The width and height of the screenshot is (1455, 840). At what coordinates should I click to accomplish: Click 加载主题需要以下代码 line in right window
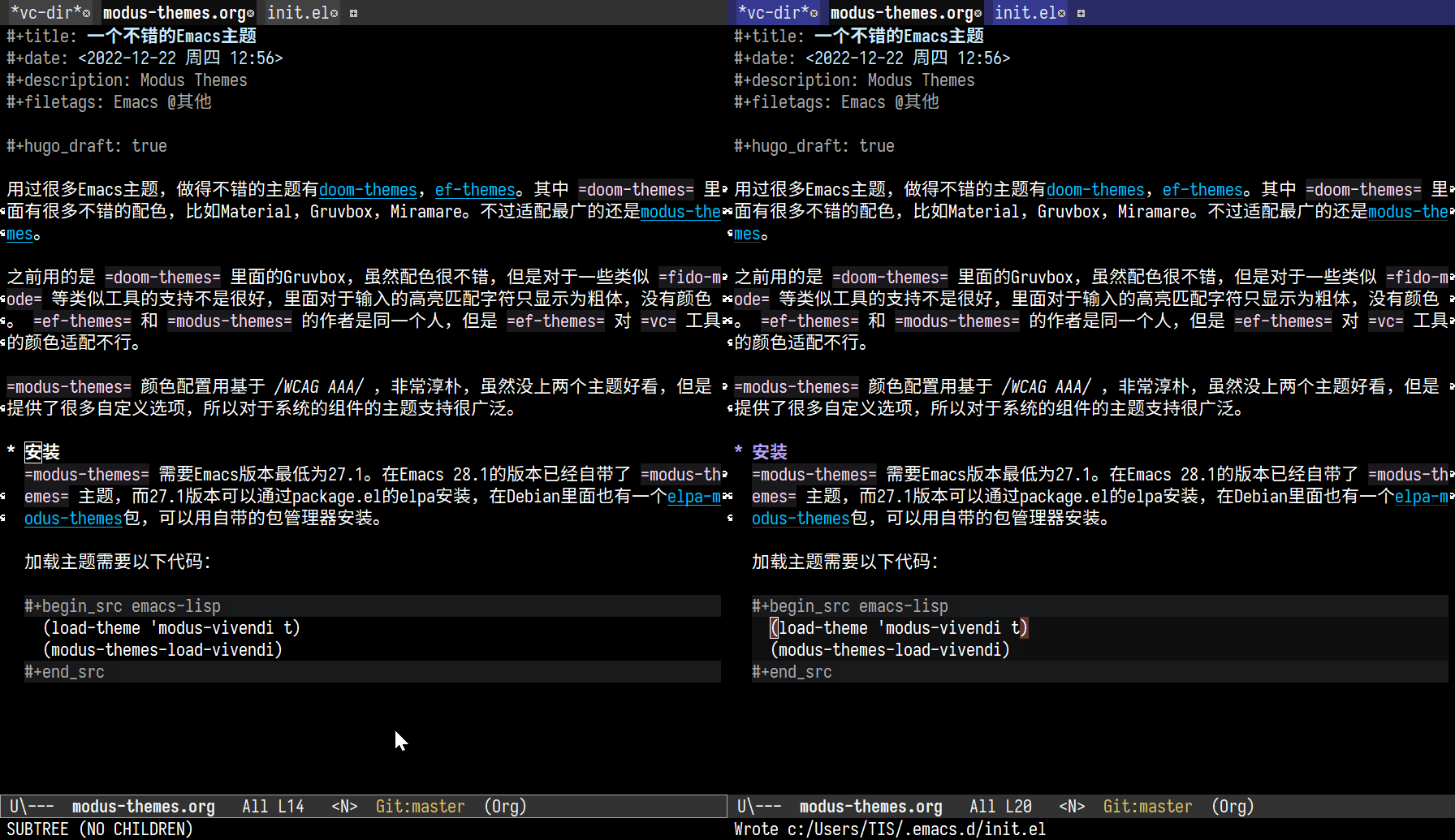pyautogui.click(x=844, y=562)
